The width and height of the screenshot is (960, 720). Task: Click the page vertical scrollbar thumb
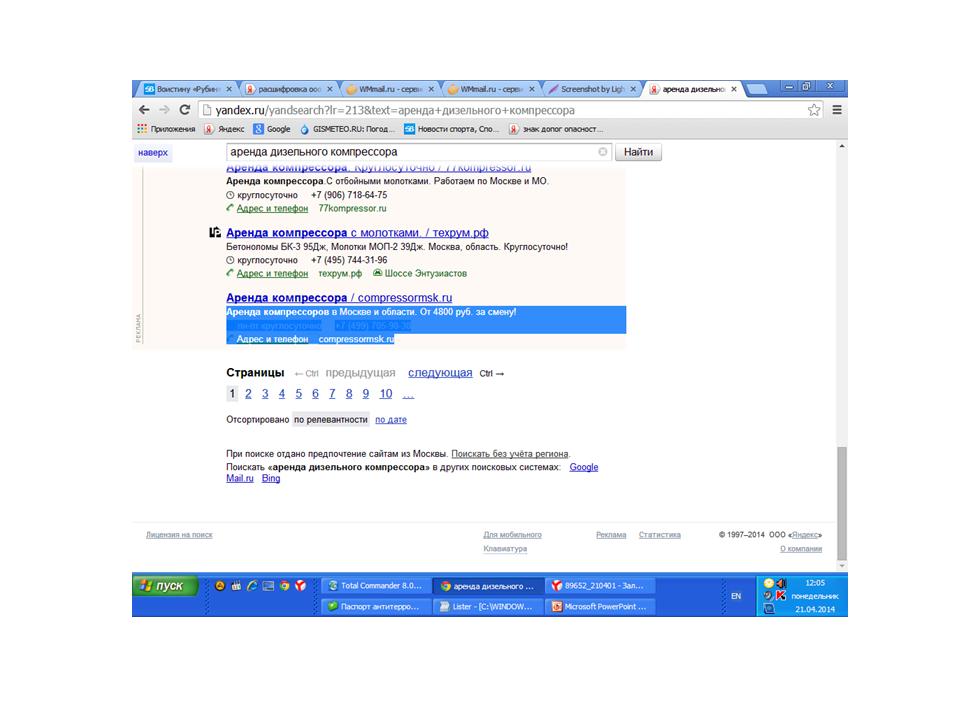click(x=842, y=503)
